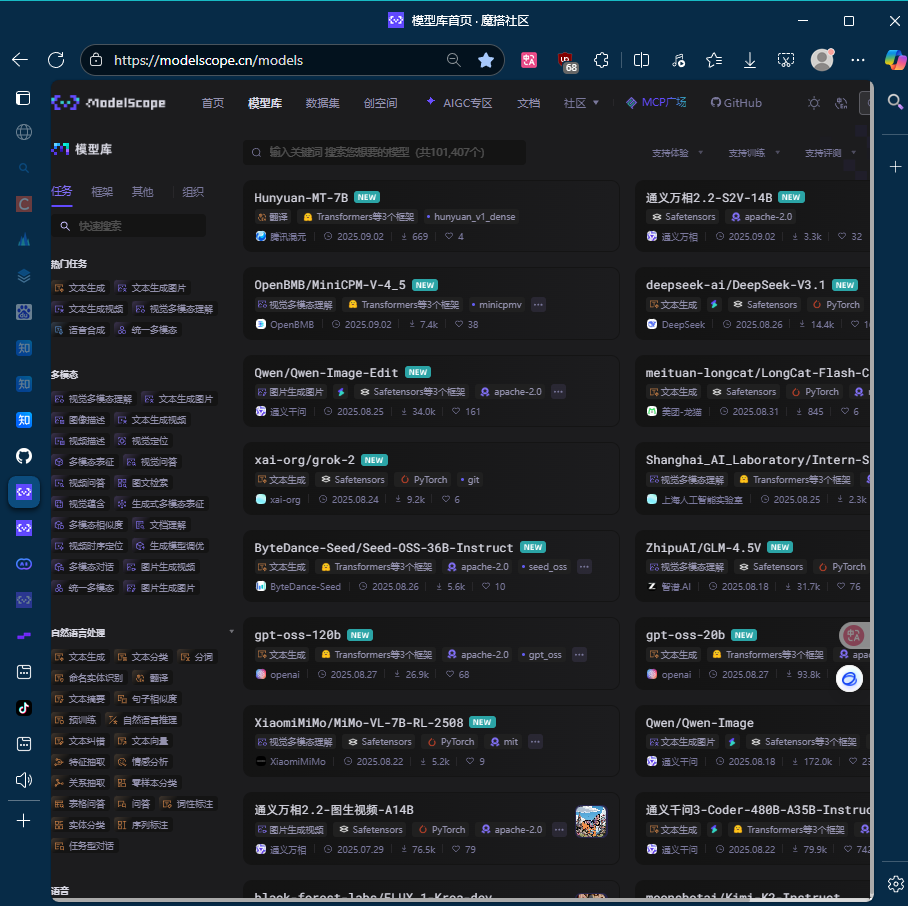Open the gpt-oss-20b model card

pyautogui.click(x=753, y=654)
